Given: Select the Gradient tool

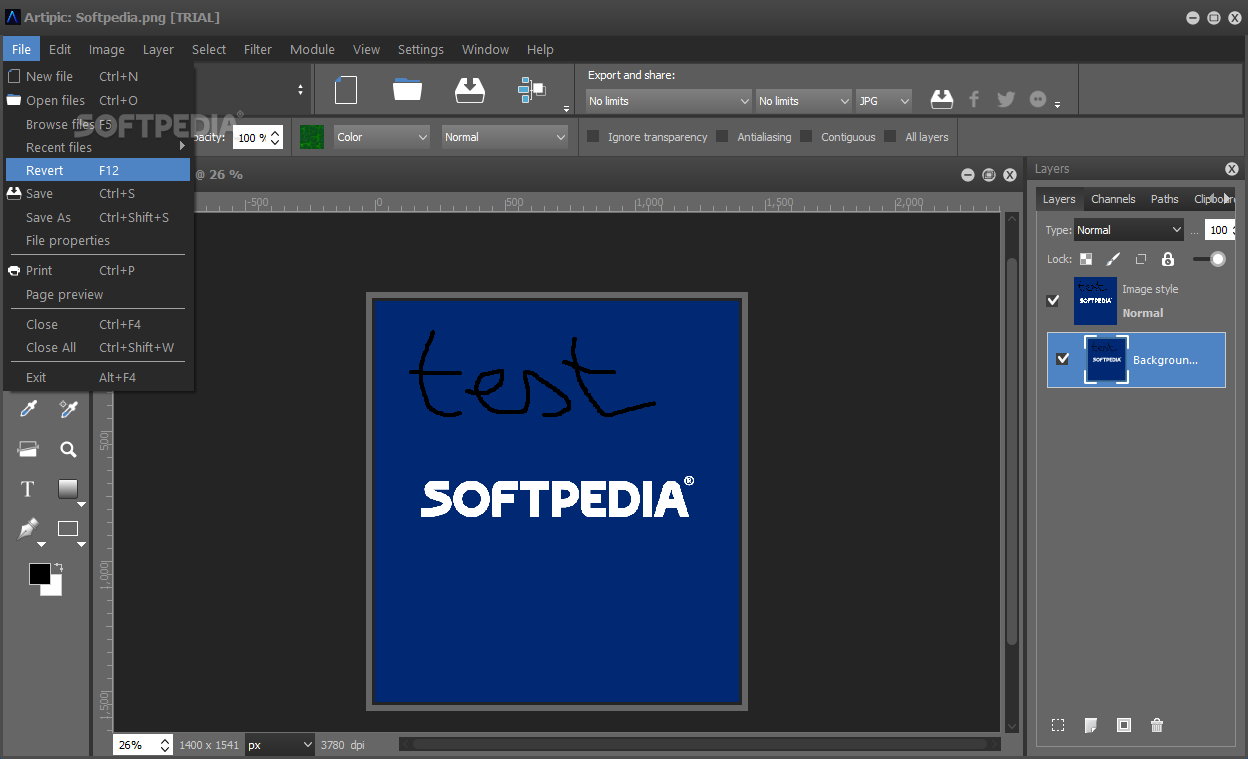Looking at the screenshot, I should click(68, 489).
